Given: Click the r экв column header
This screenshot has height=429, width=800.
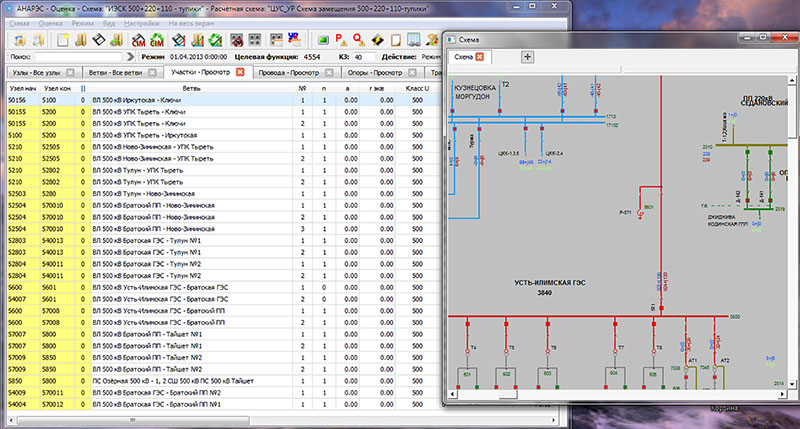Looking at the screenshot, I should pos(377,88).
